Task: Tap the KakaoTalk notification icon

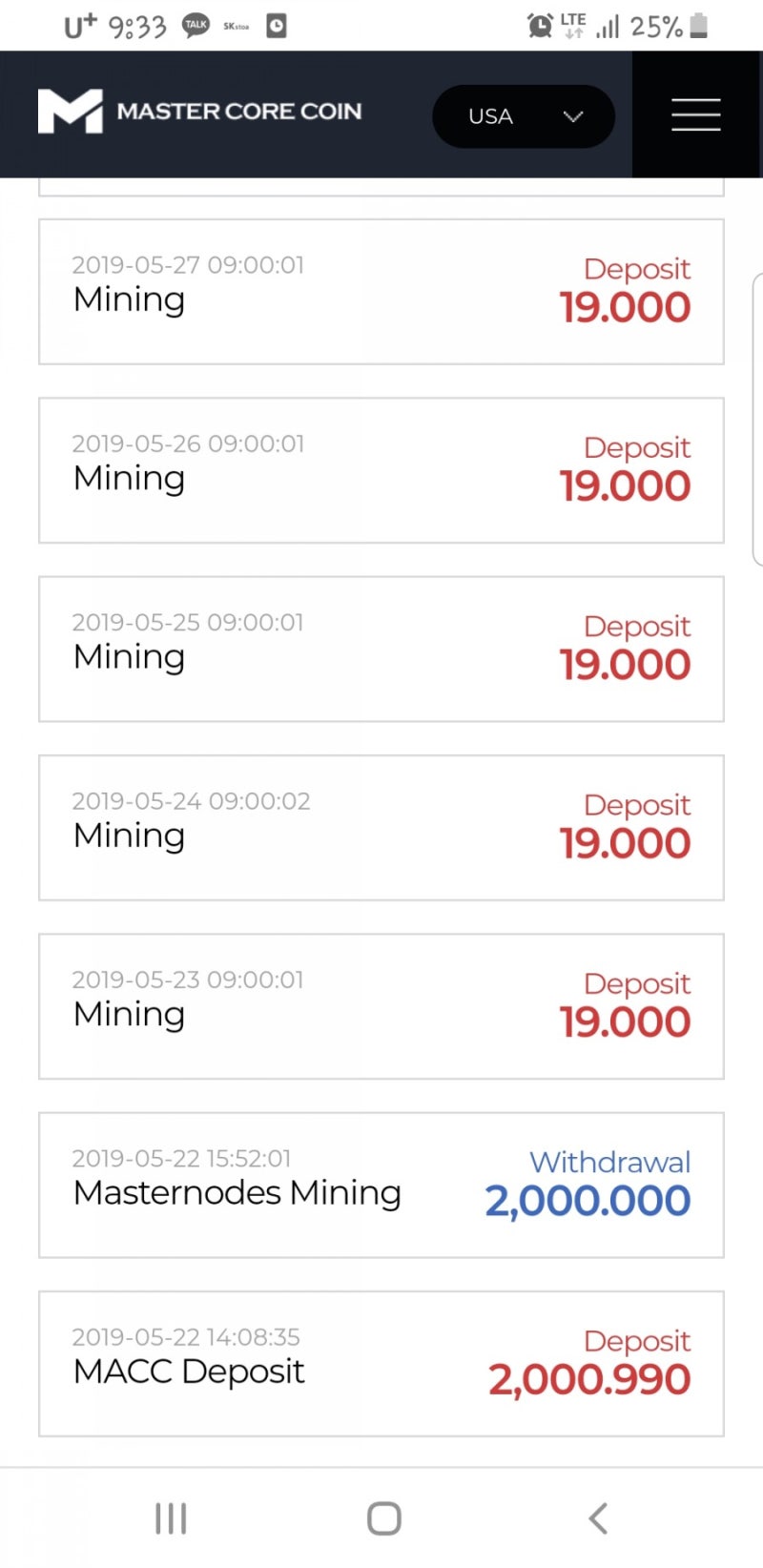Action: (x=196, y=26)
